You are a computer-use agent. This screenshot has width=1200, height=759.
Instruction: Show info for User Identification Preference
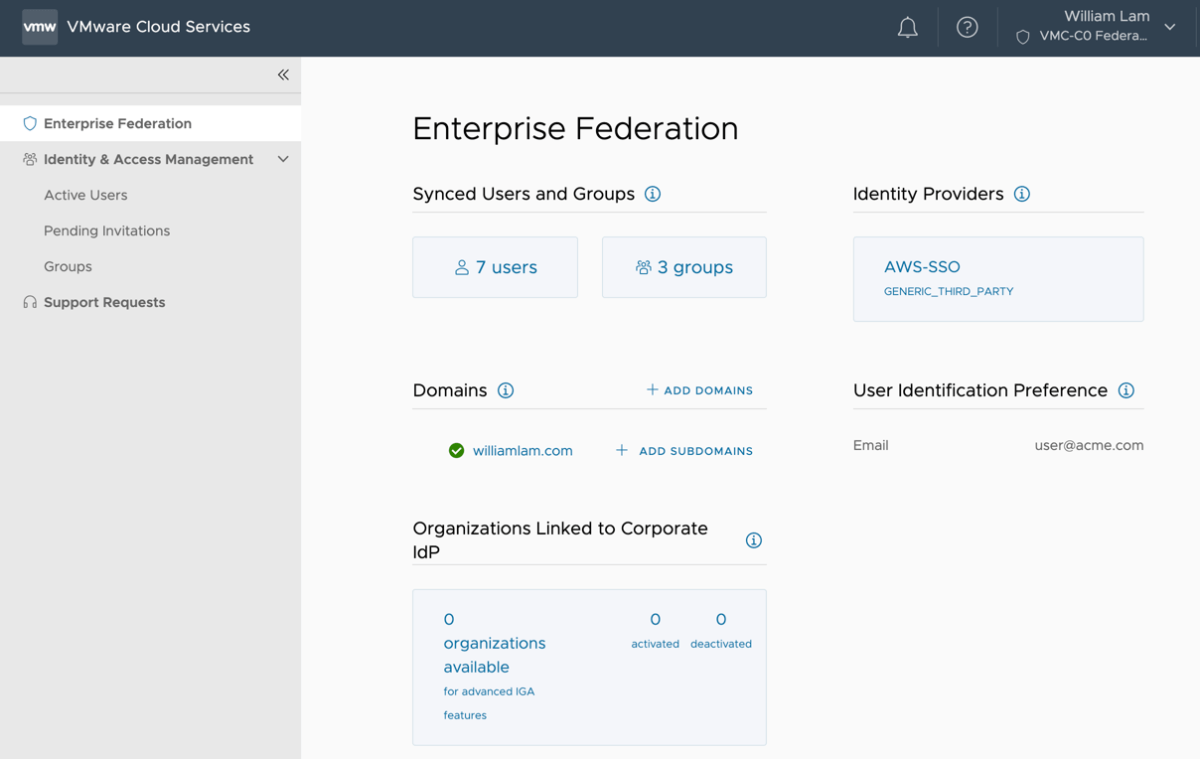pyautogui.click(x=1126, y=390)
